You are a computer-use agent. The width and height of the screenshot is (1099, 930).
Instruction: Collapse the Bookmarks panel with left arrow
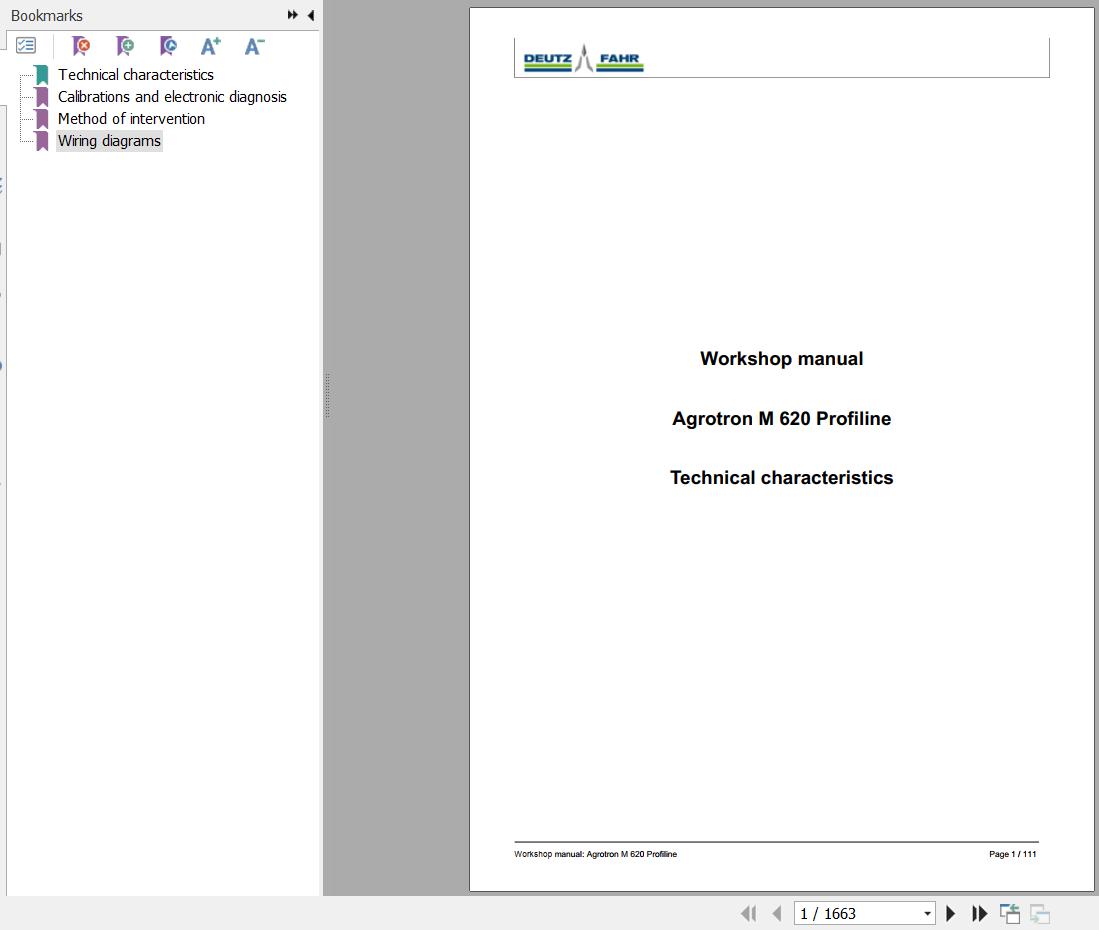pos(311,15)
